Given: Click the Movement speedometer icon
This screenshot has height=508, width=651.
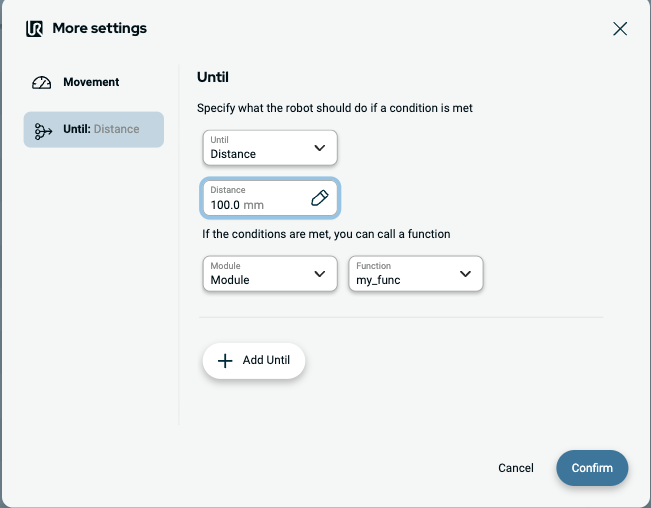Looking at the screenshot, I should pos(42,83).
